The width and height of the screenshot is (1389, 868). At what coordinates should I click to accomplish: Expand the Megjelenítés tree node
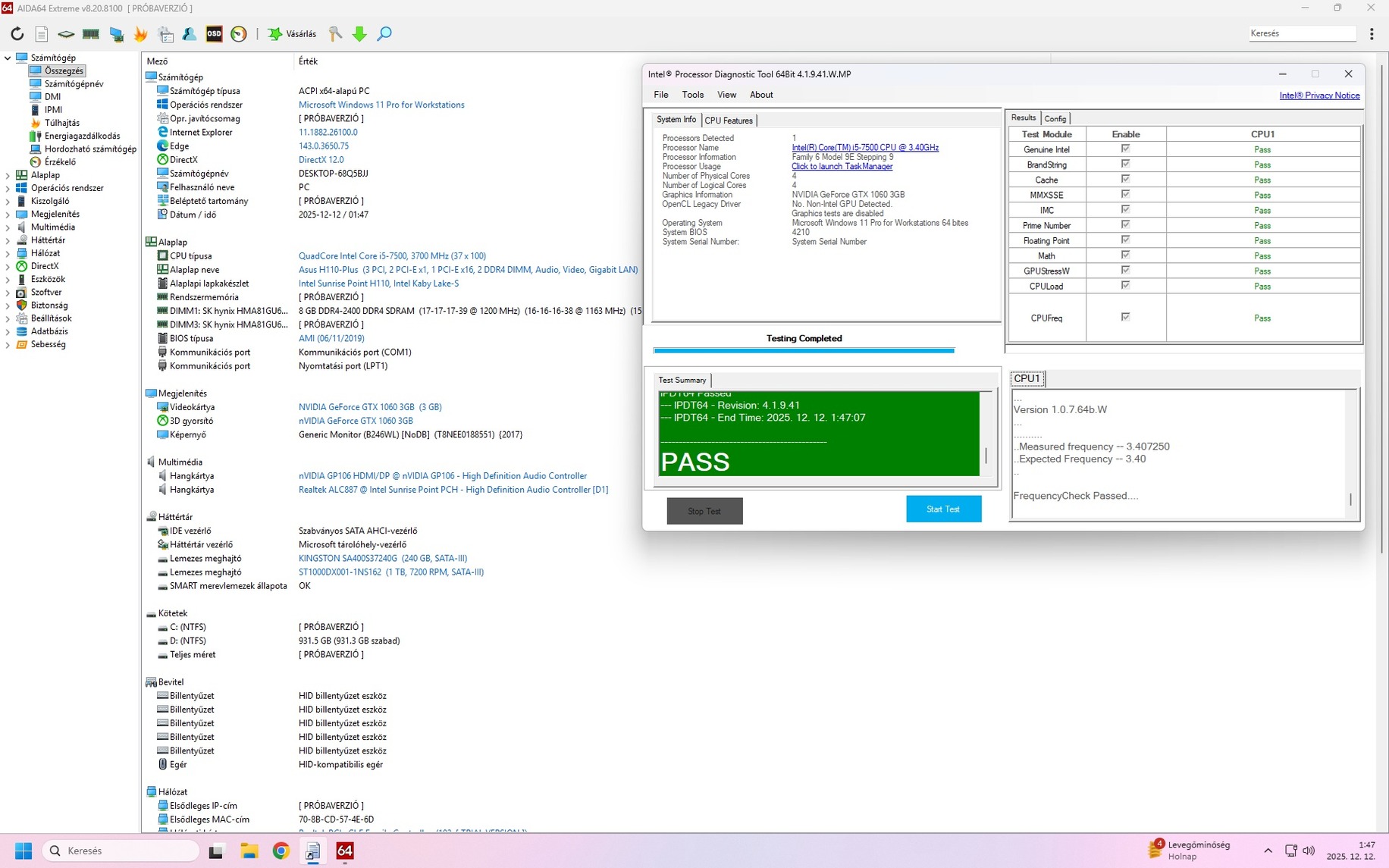(8, 214)
